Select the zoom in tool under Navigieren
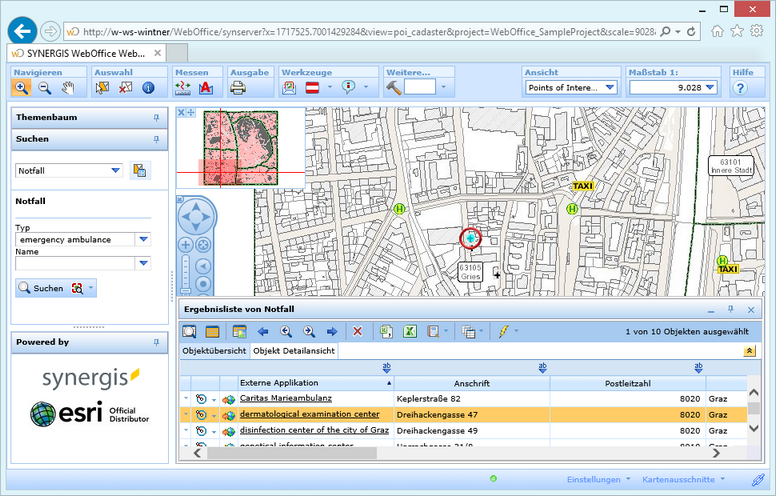 [x=21, y=88]
